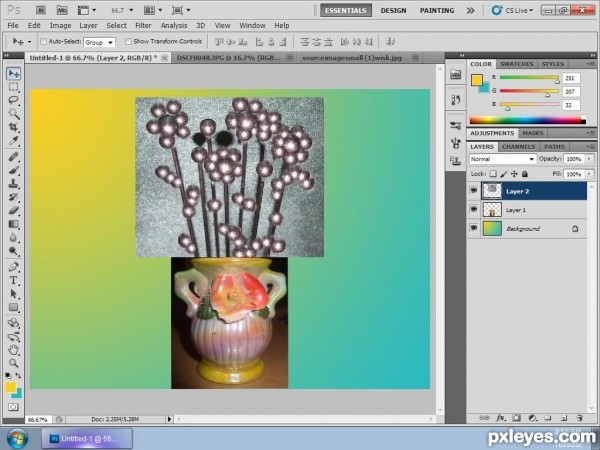Switch to the Channels tab
Viewport: 600px width, 450px height.
click(x=518, y=147)
